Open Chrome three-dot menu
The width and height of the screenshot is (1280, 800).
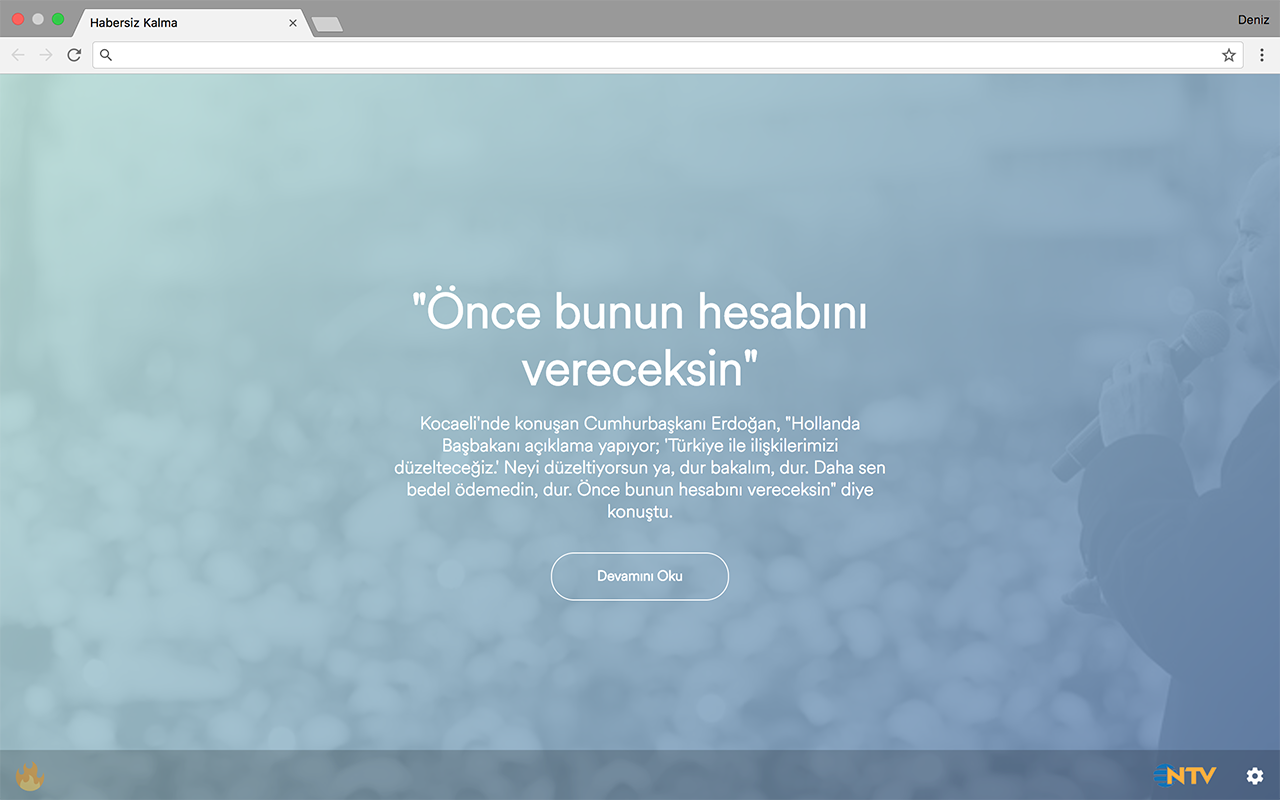1262,55
